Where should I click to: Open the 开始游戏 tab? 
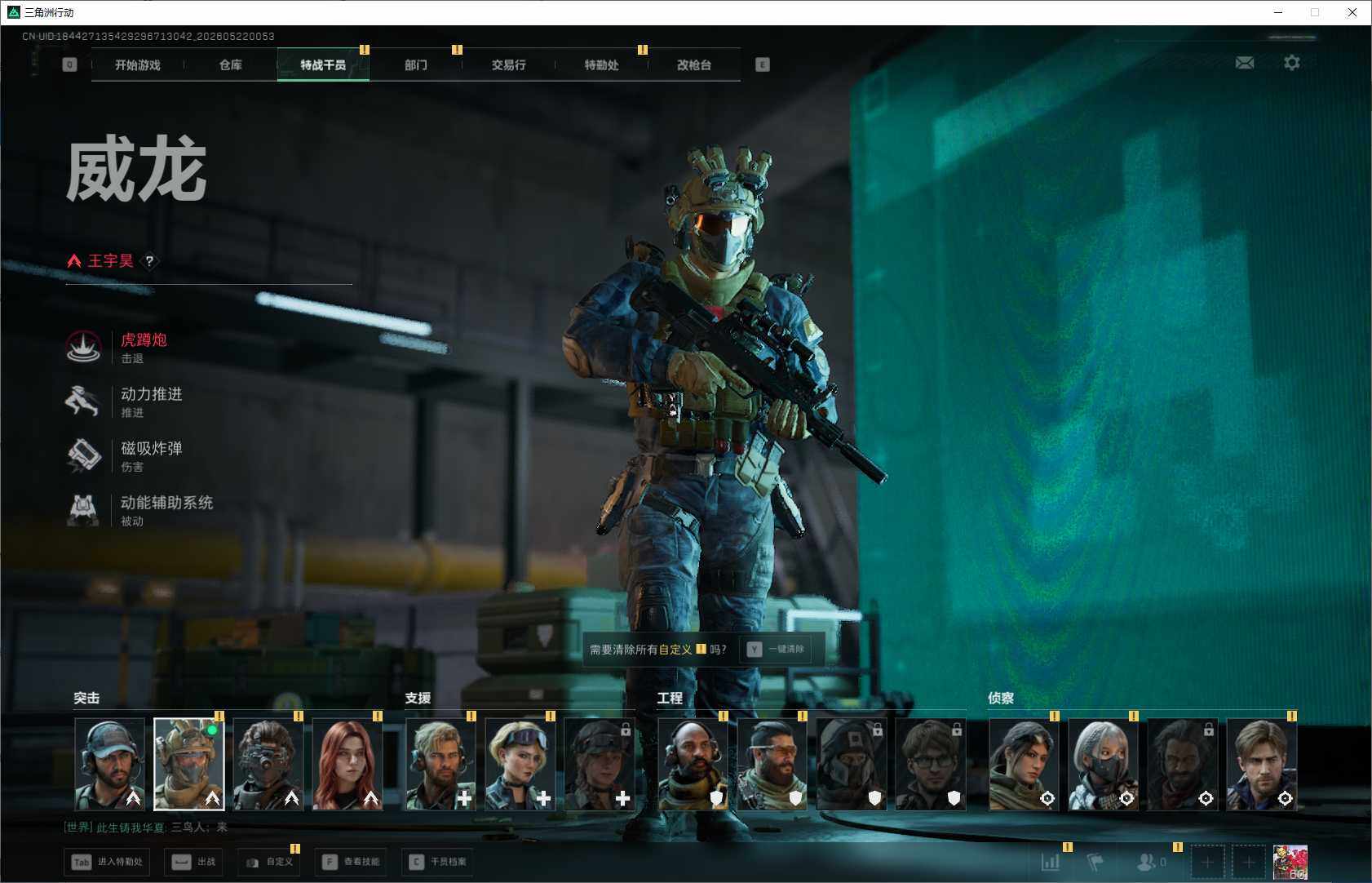click(x=138, y=64)
